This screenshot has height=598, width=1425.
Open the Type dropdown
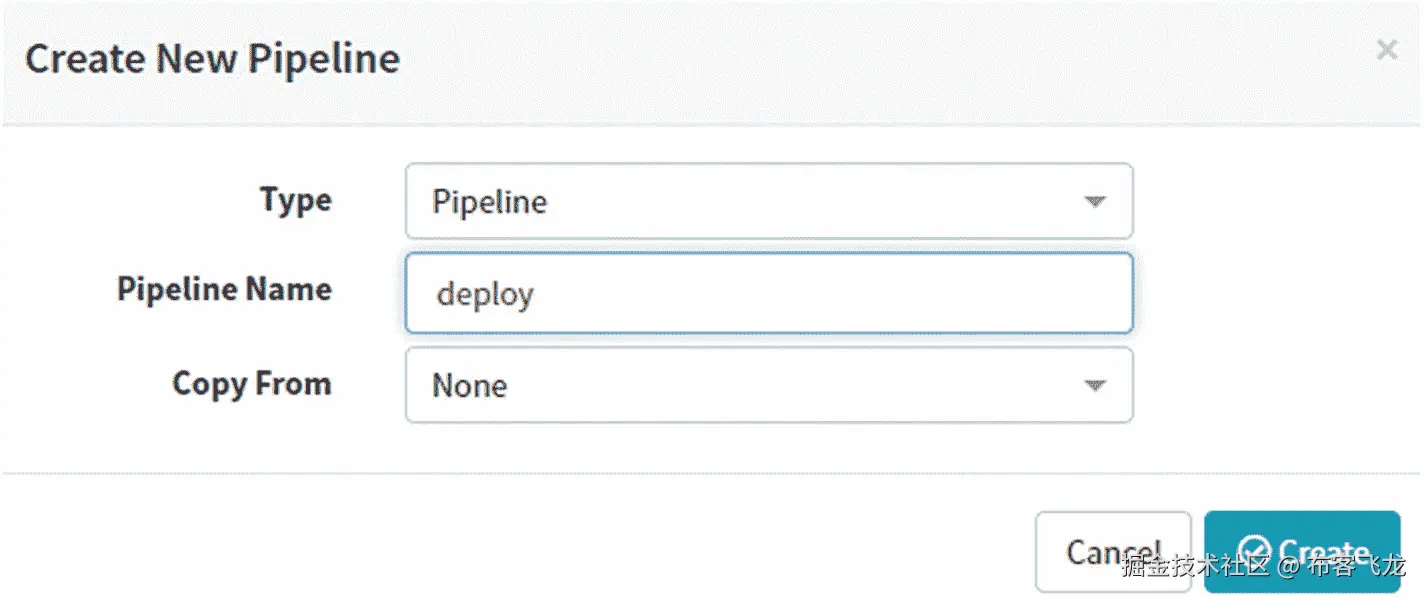[768, 201]
